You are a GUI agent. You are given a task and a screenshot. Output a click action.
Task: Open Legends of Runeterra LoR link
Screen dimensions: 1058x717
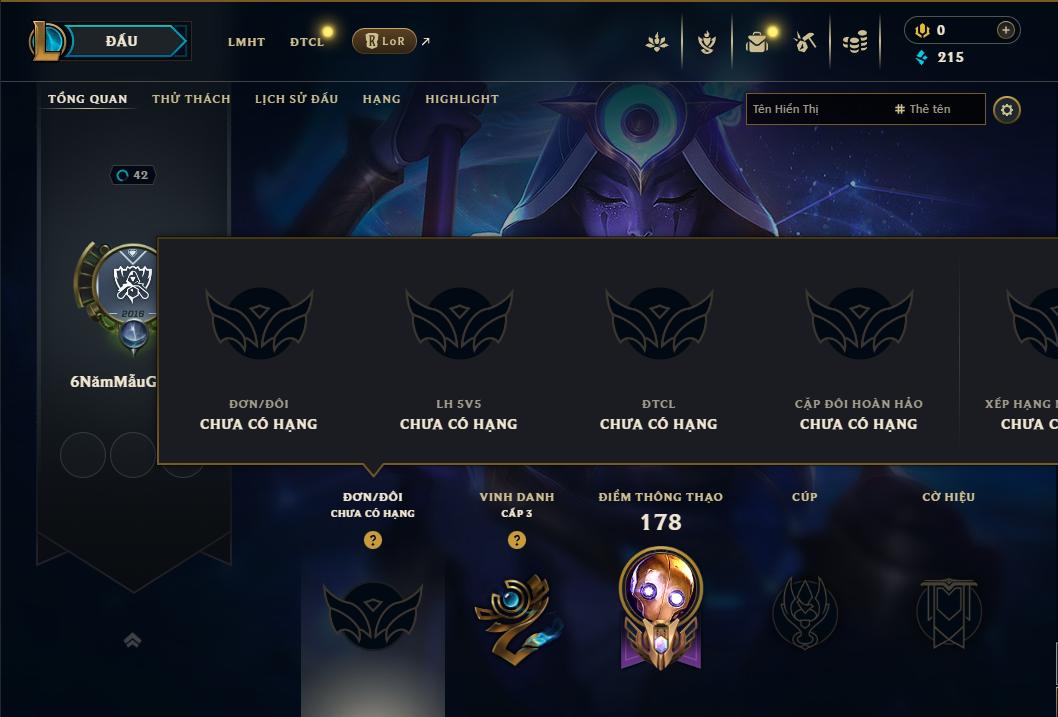click(385, 41)
